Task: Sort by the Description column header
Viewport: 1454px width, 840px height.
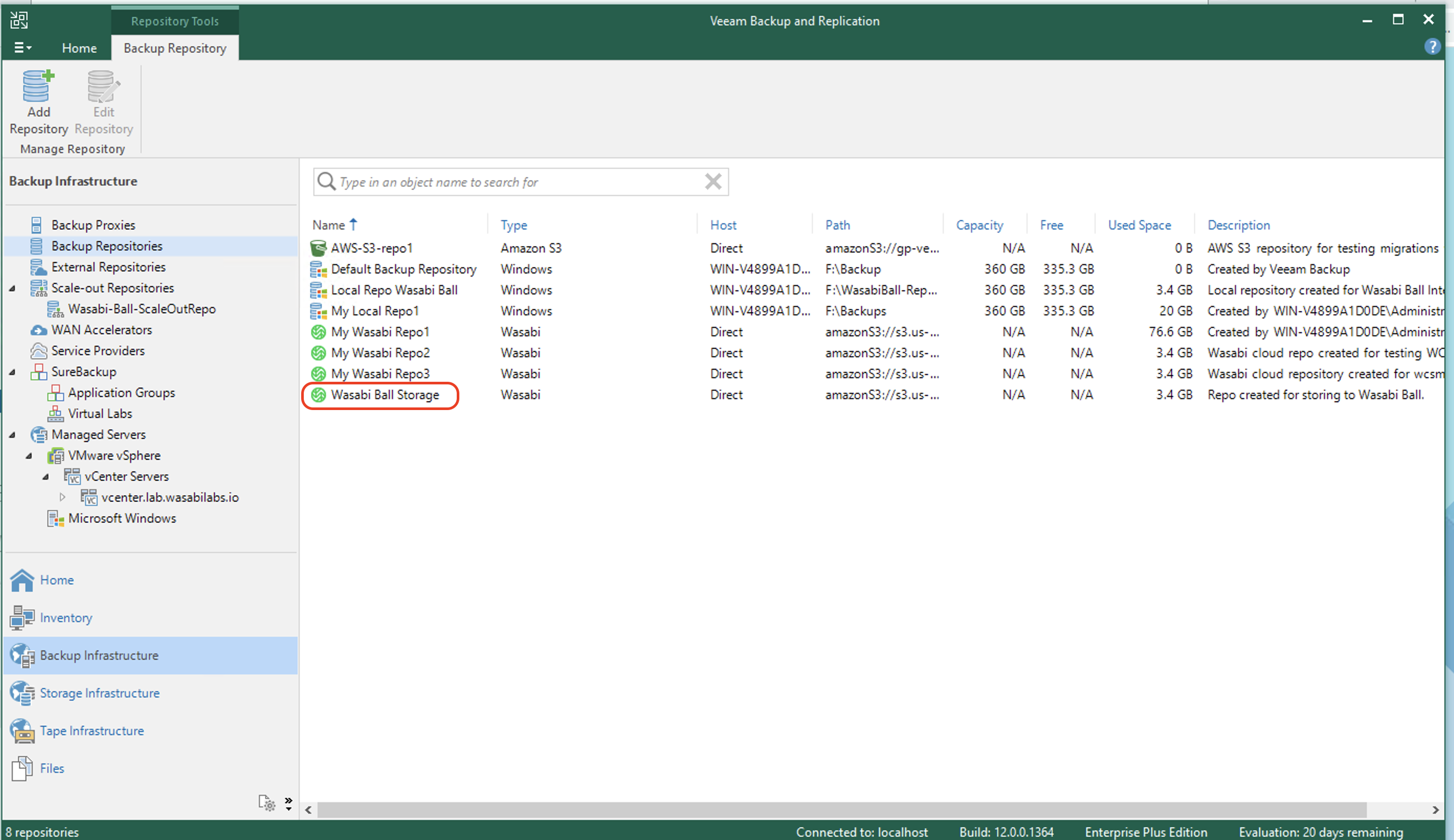Action: (x=1238, y=225)
